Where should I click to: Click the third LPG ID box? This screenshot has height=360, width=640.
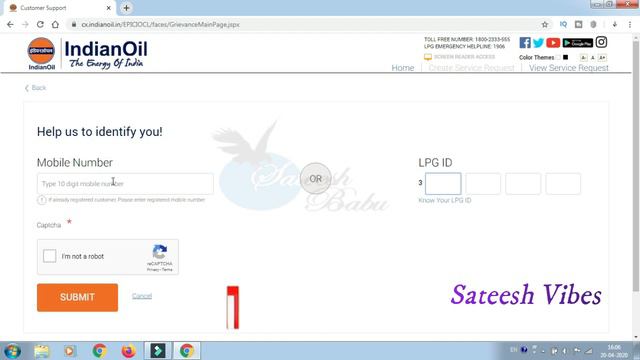(x=523, y=184)
